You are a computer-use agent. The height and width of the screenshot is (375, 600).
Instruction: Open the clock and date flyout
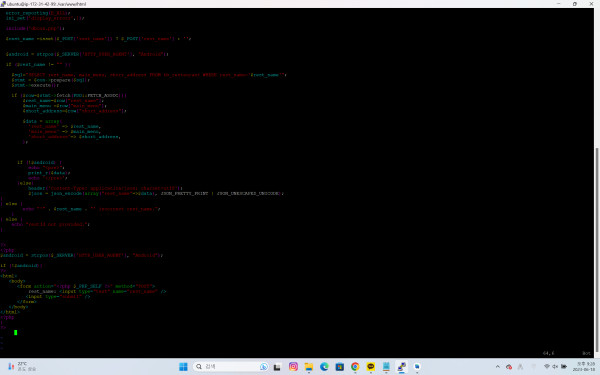pyautogui.click(x=584, y=367)
